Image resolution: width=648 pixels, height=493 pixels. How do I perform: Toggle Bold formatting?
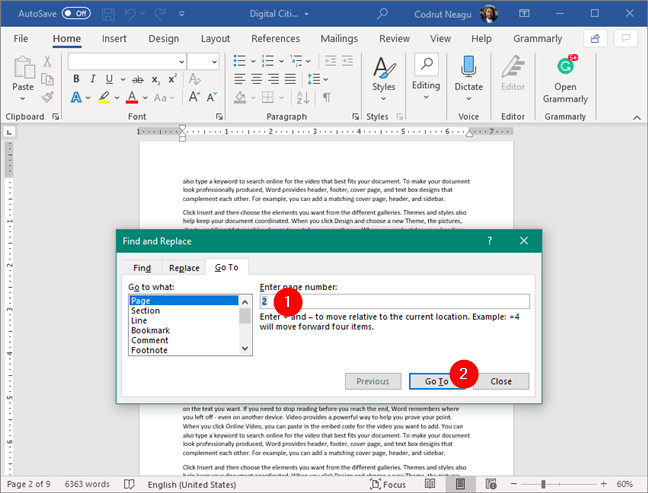[x=76, y=79]
